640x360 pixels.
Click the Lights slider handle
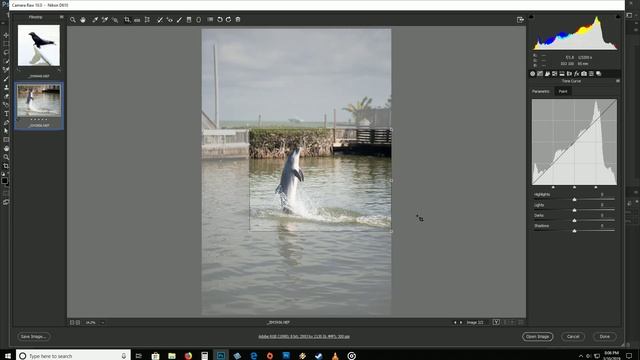pos(574,210)
